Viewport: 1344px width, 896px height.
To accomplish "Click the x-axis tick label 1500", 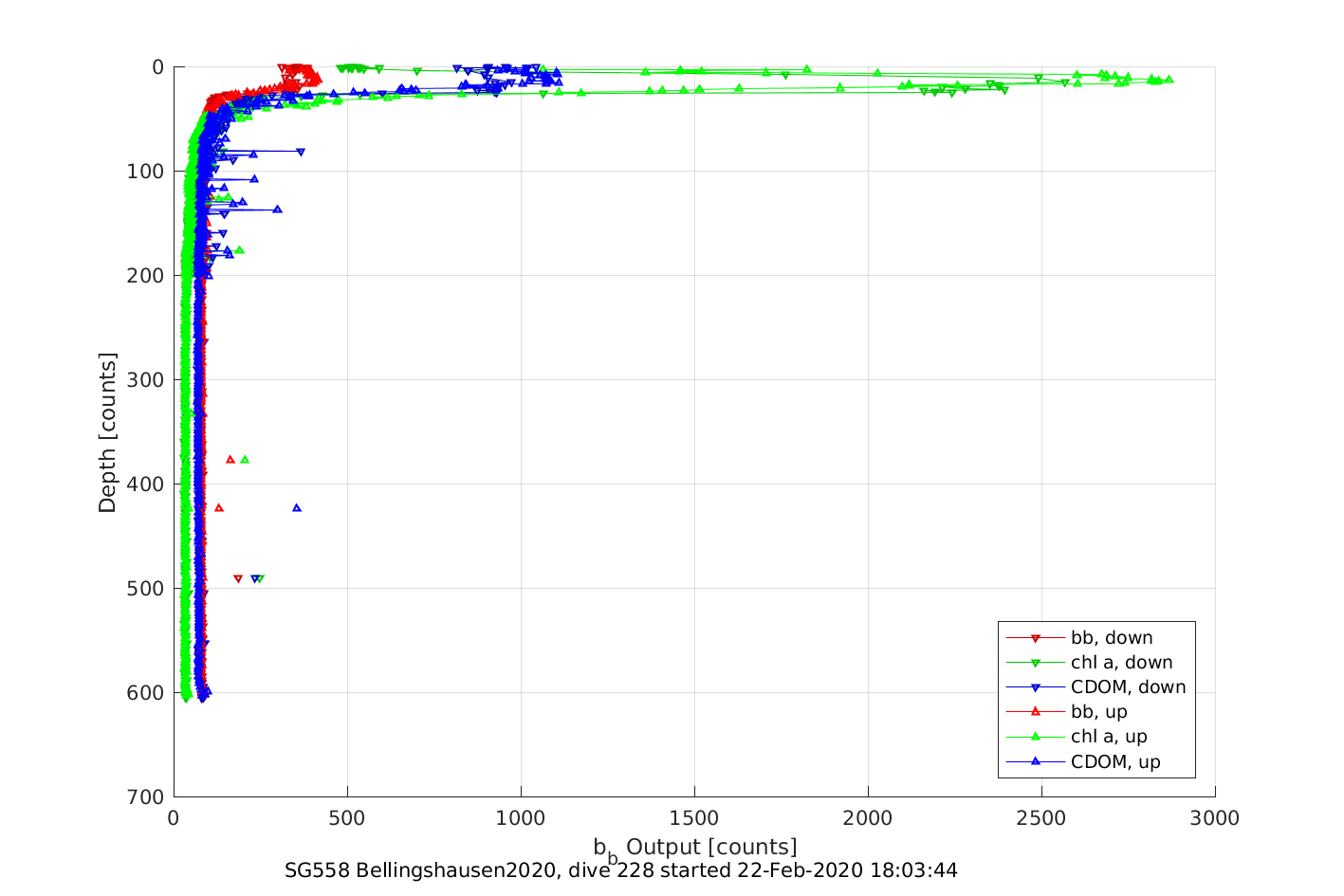I will coord(694,818).
